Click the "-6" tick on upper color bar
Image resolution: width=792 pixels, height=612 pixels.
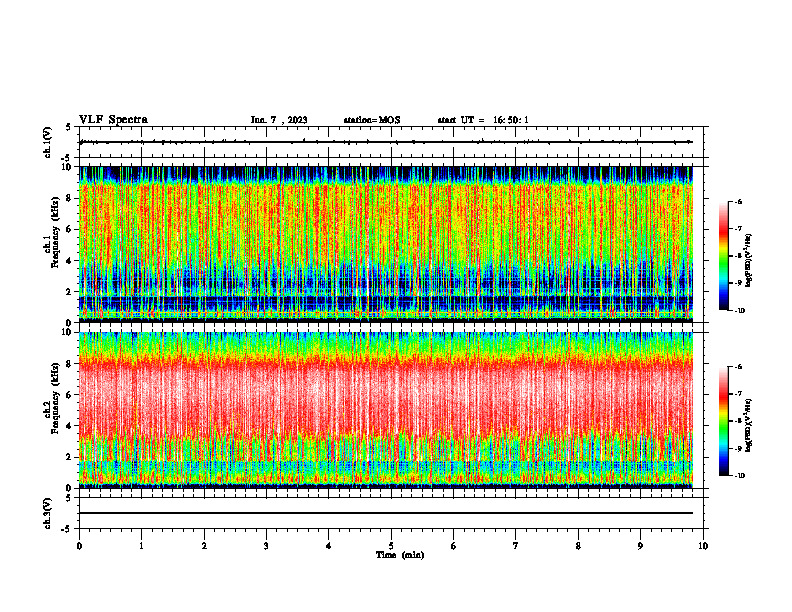click(738, 202)
